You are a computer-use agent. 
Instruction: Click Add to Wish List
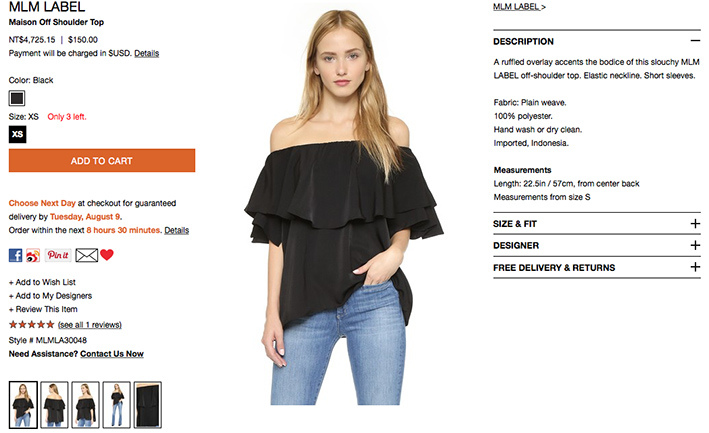pos(43,282)
